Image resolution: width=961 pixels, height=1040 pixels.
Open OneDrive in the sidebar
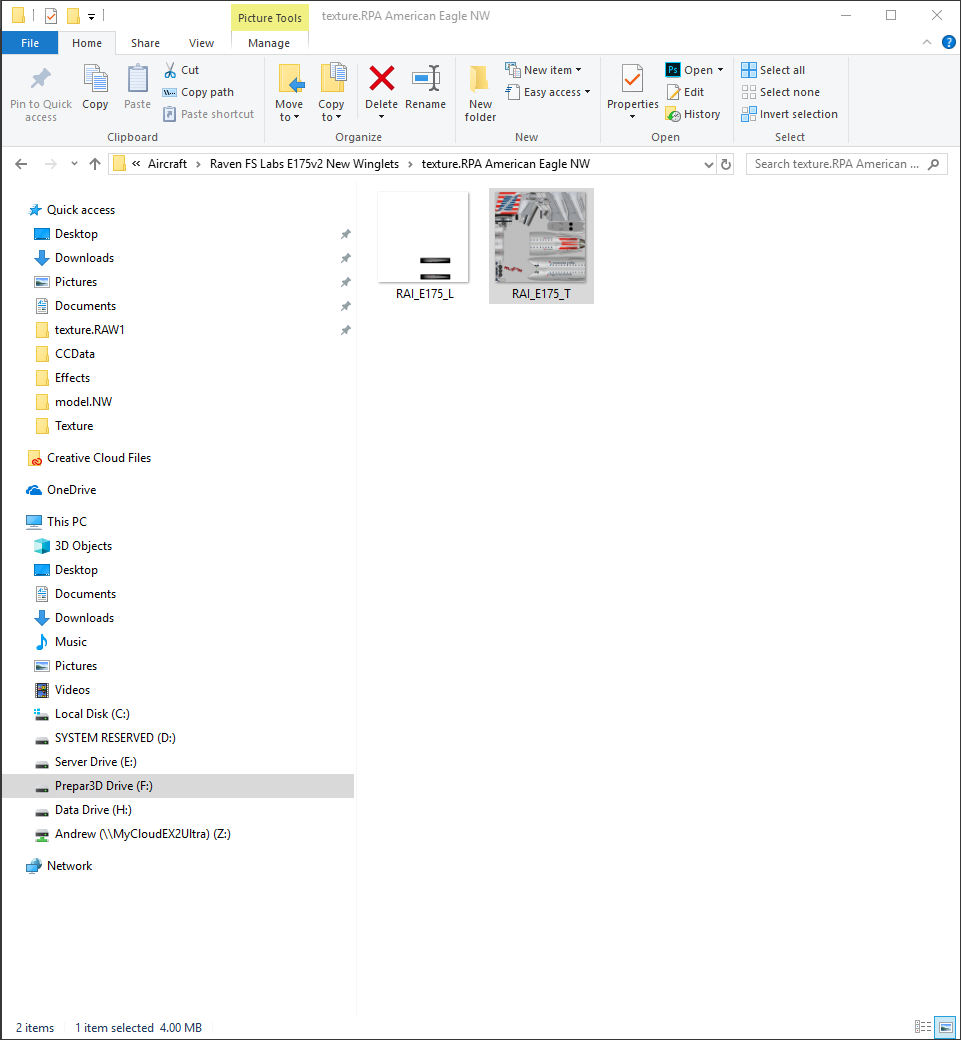click(x=71, y=489)
